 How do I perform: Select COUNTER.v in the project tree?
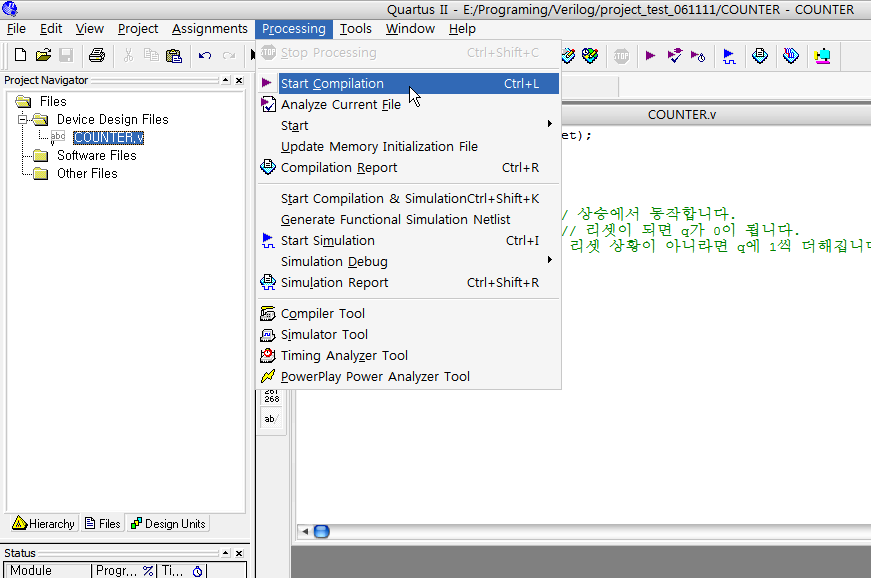[x=108, y=137]
